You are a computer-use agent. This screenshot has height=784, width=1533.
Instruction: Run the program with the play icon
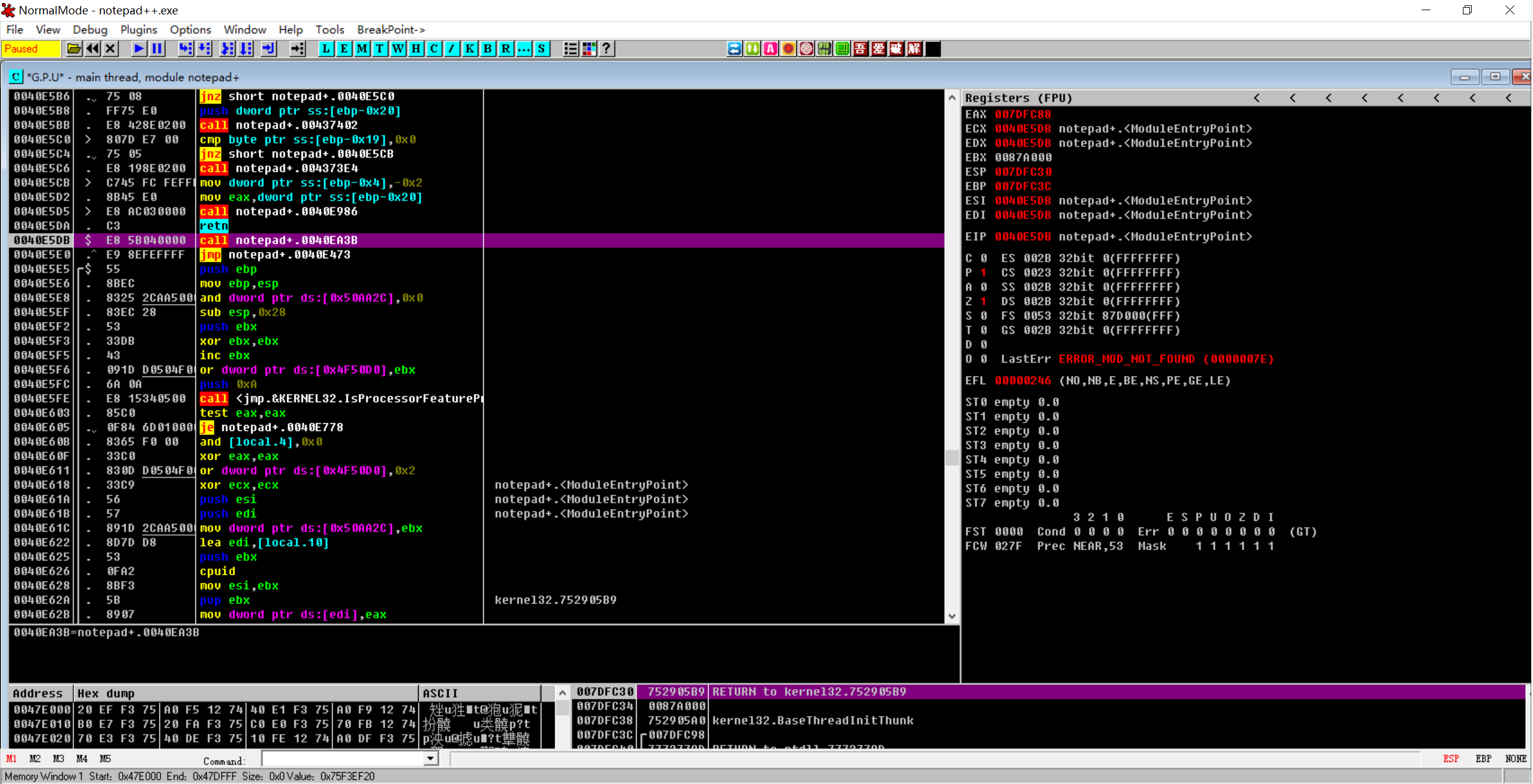coord(138,49)
